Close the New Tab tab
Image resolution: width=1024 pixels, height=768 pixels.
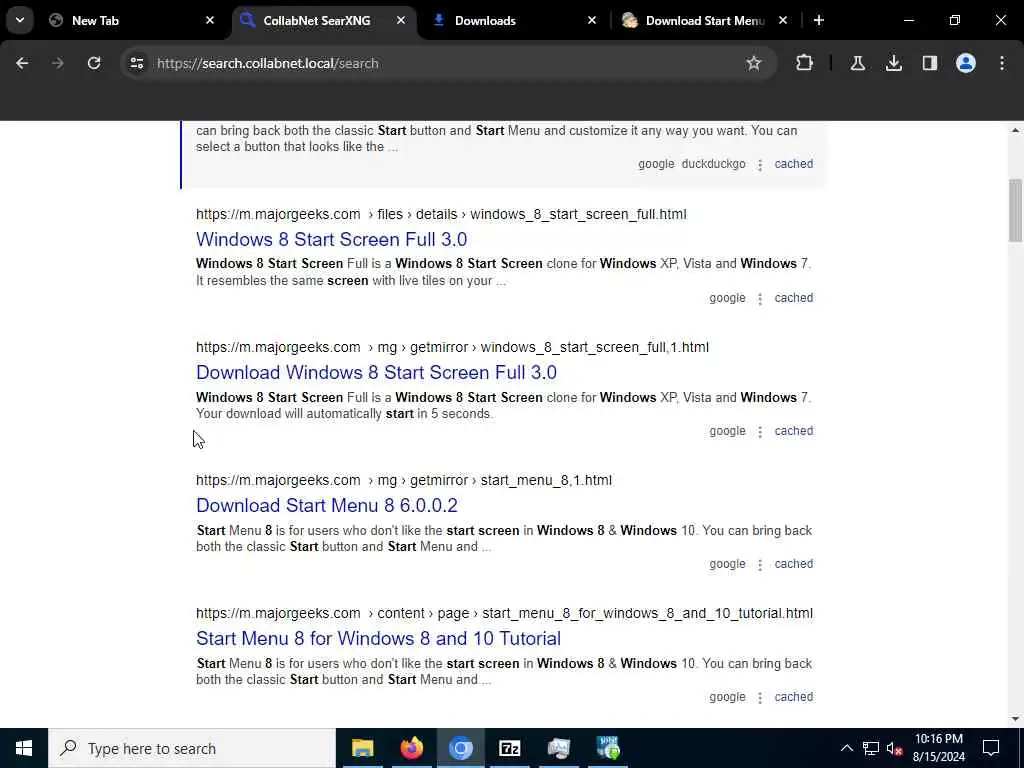tap(210, 21)
